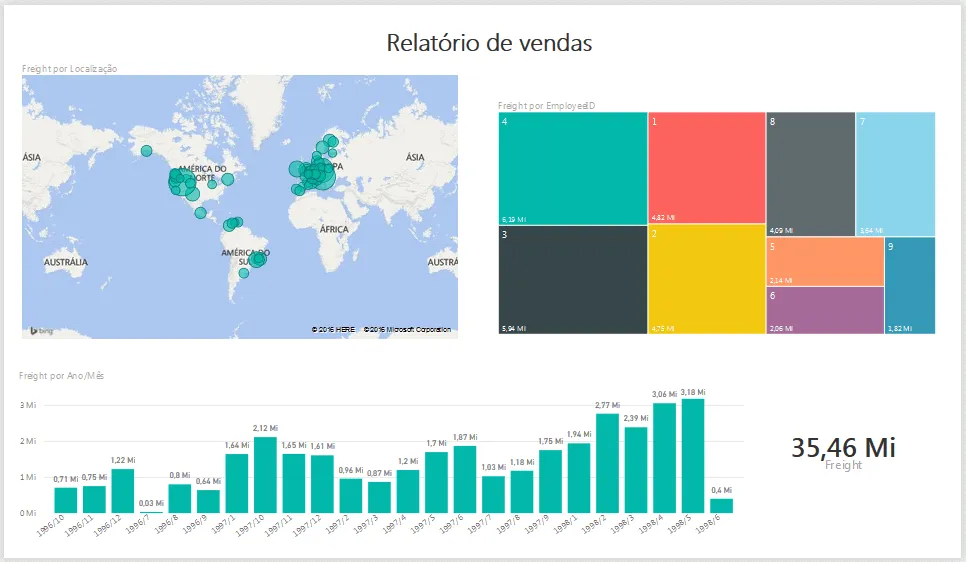This screenshot has width=966, height=562.
Task: Click the 'ÁFRICA' label on the map
Action: pos(334,229)
